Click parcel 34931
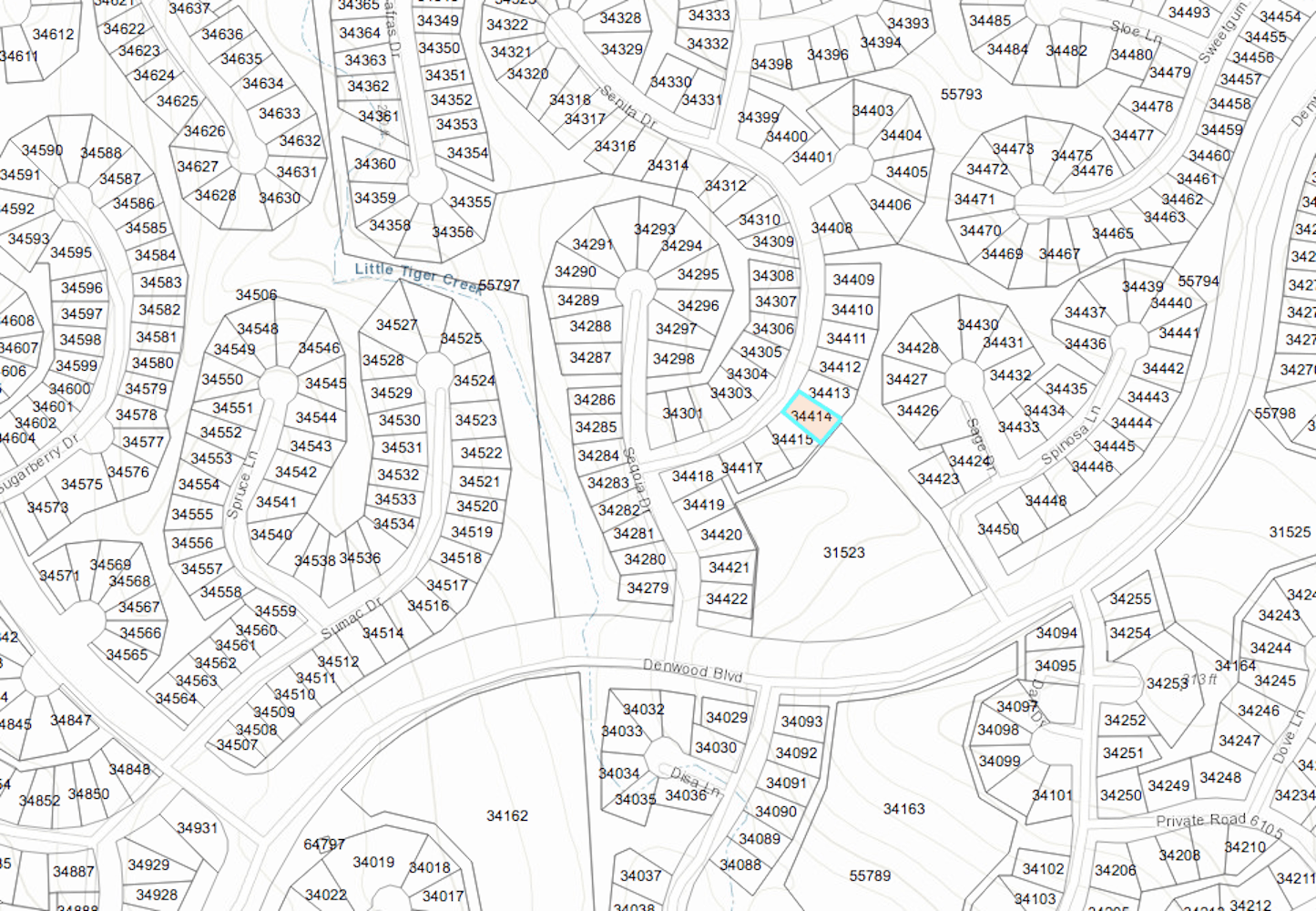This screenshot has height=911, width=1316. click(x=198, y=827)
